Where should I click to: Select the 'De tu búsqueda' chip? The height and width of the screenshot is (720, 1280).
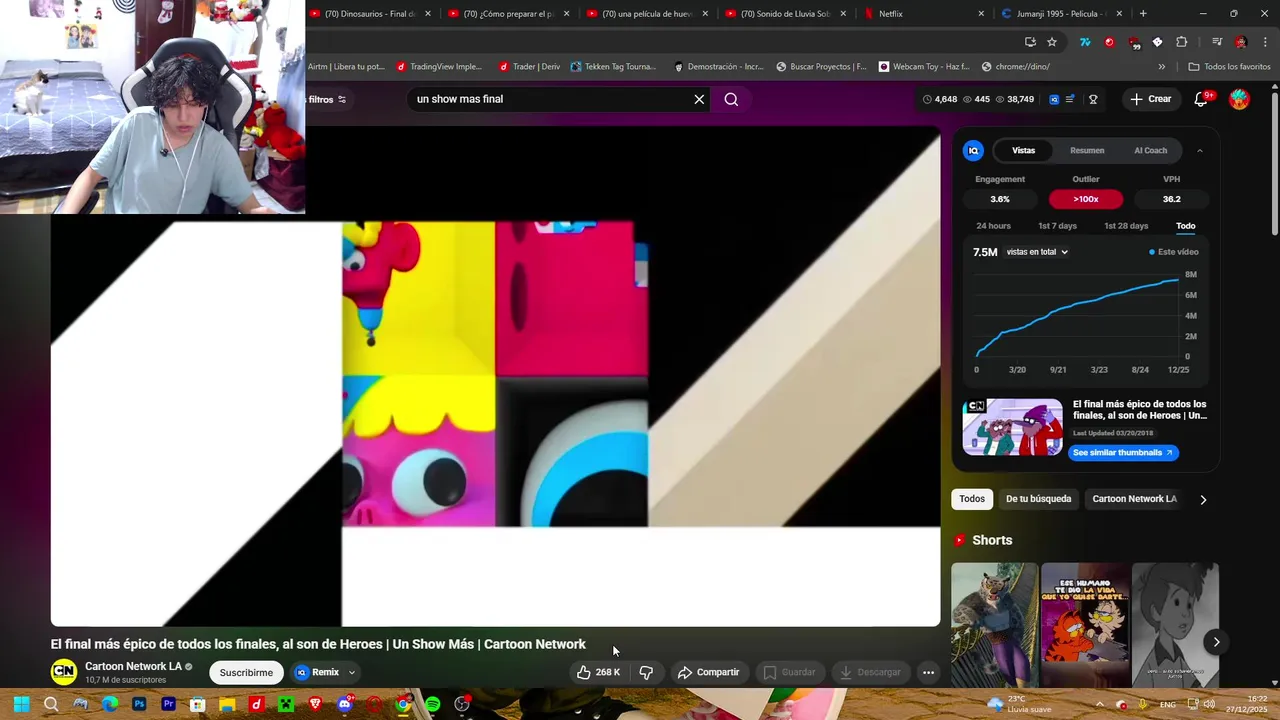click(1038, 499)
